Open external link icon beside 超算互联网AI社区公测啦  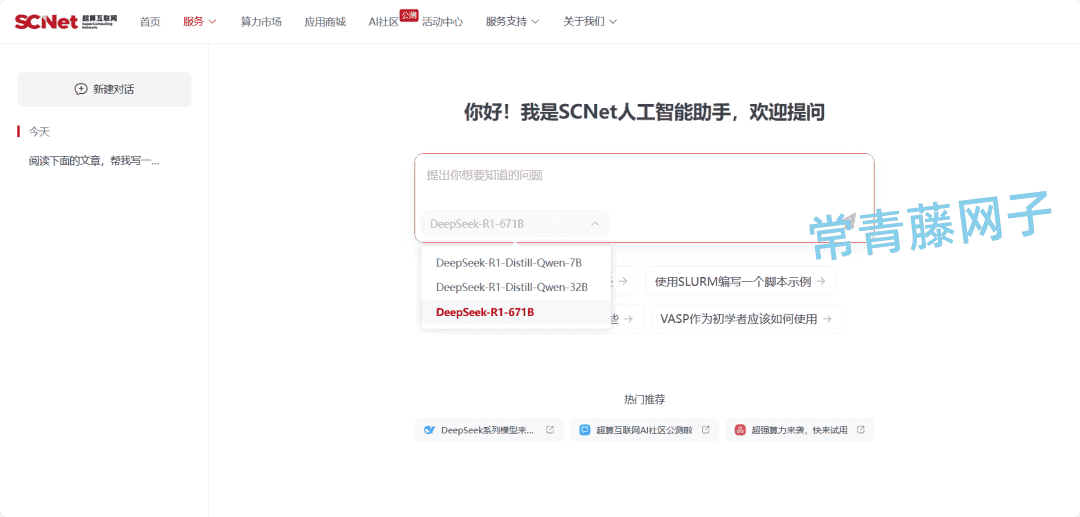pyautogui.click(x=705, y=430)
